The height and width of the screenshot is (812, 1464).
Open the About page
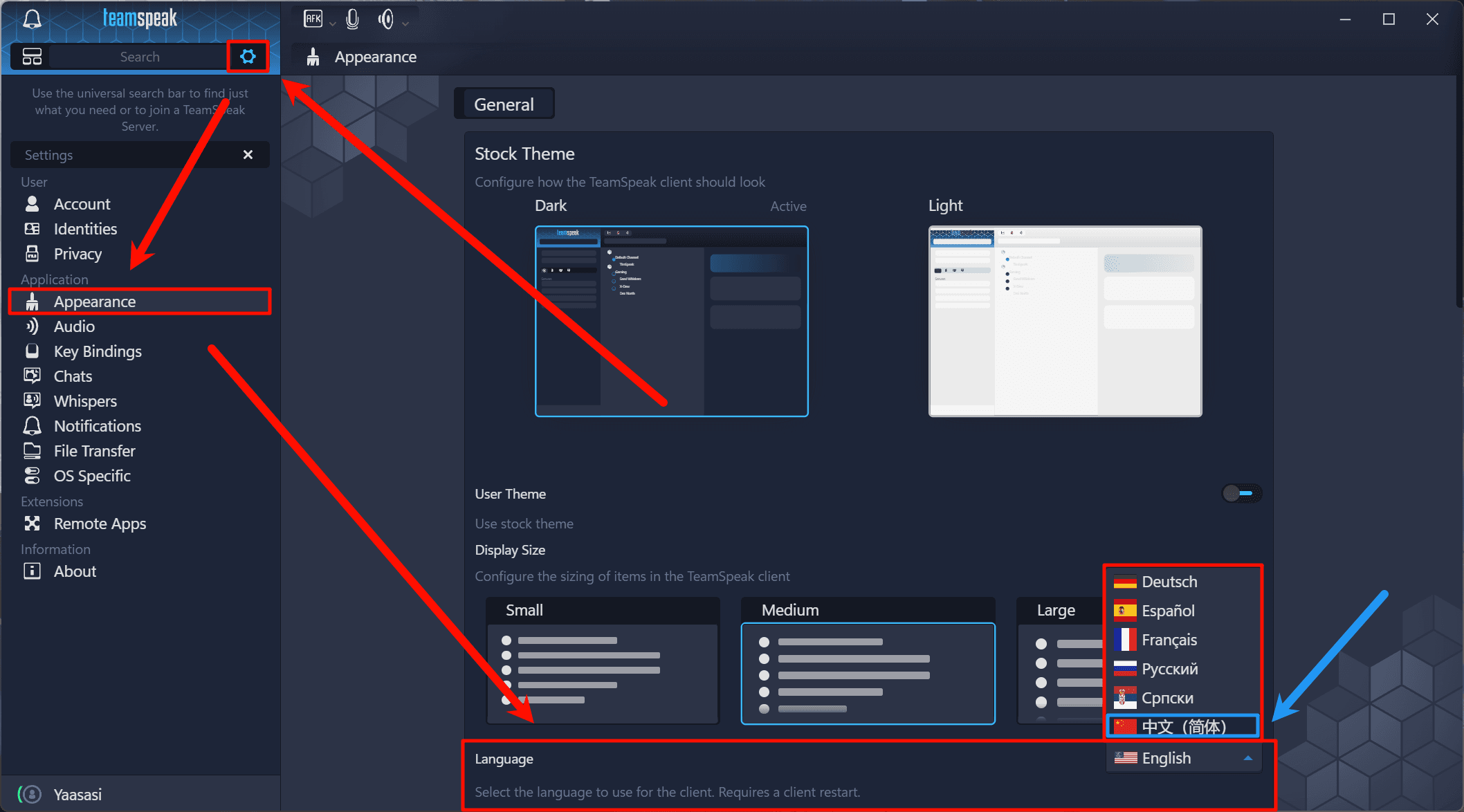point(139,571)
